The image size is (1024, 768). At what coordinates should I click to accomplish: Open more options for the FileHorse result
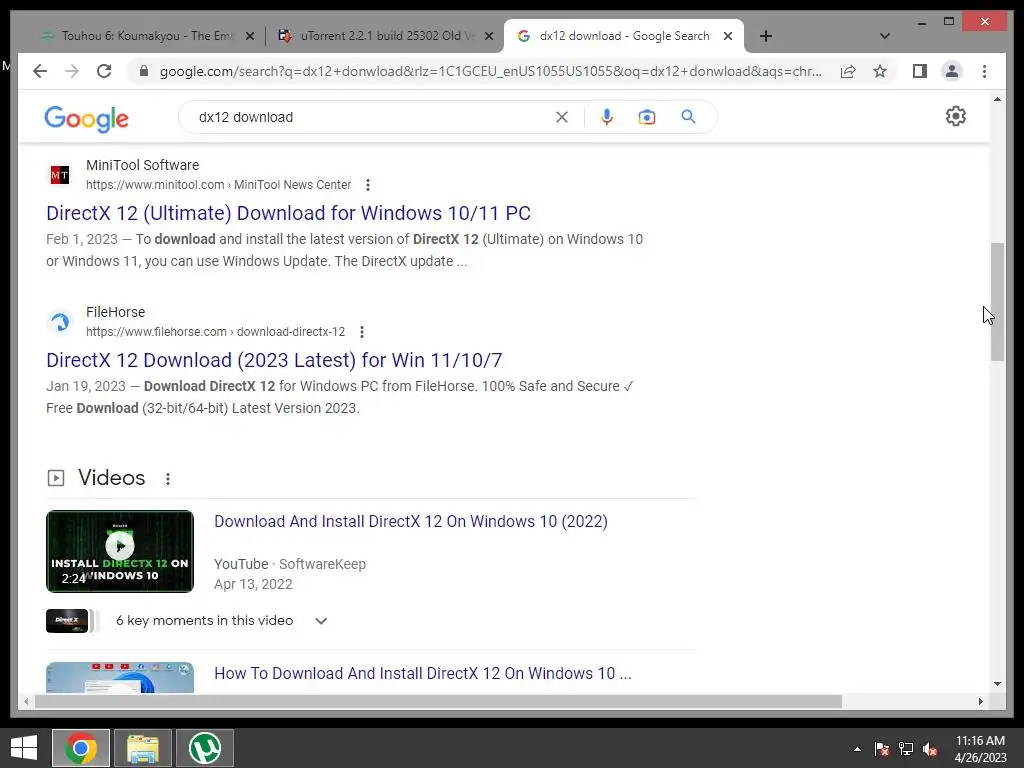(362, 332)
